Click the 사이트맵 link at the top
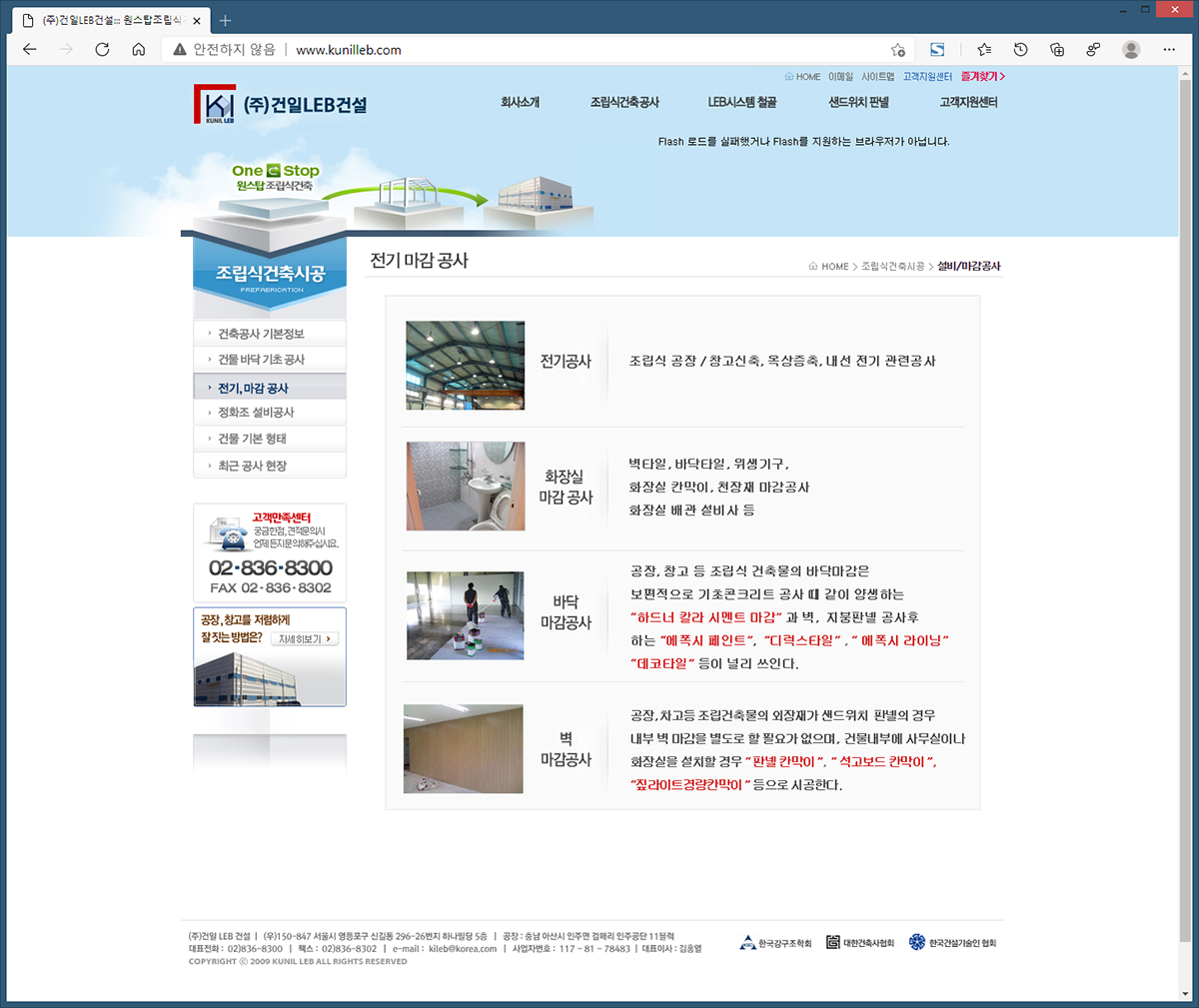This screenshot has height=1008, width=1199. [878, 77]
